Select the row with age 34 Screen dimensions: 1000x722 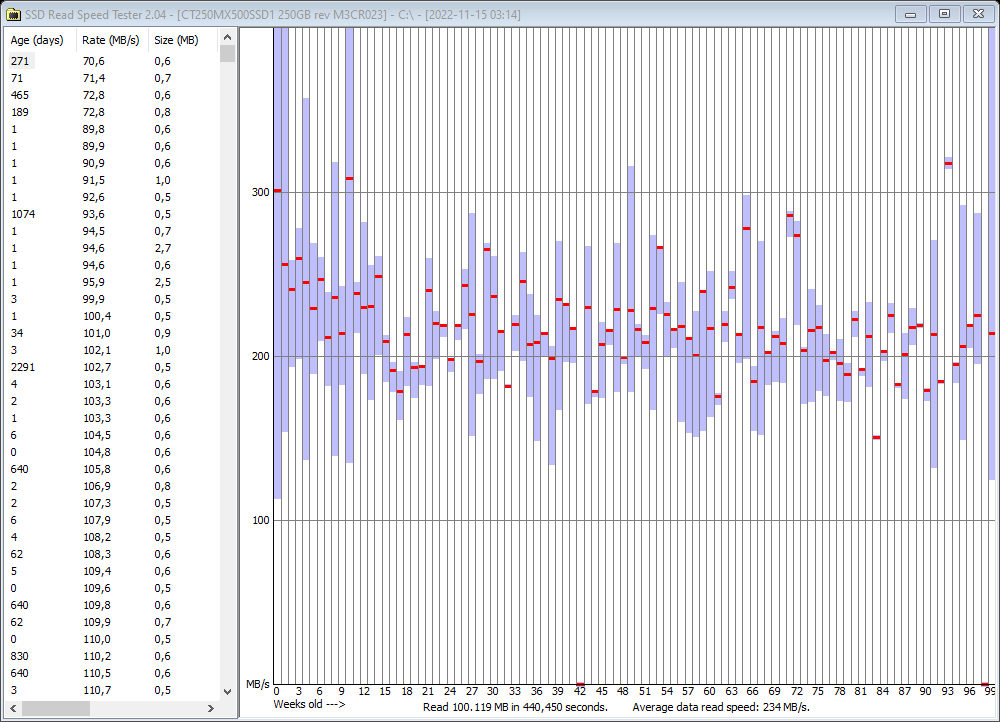pos(112,333)
